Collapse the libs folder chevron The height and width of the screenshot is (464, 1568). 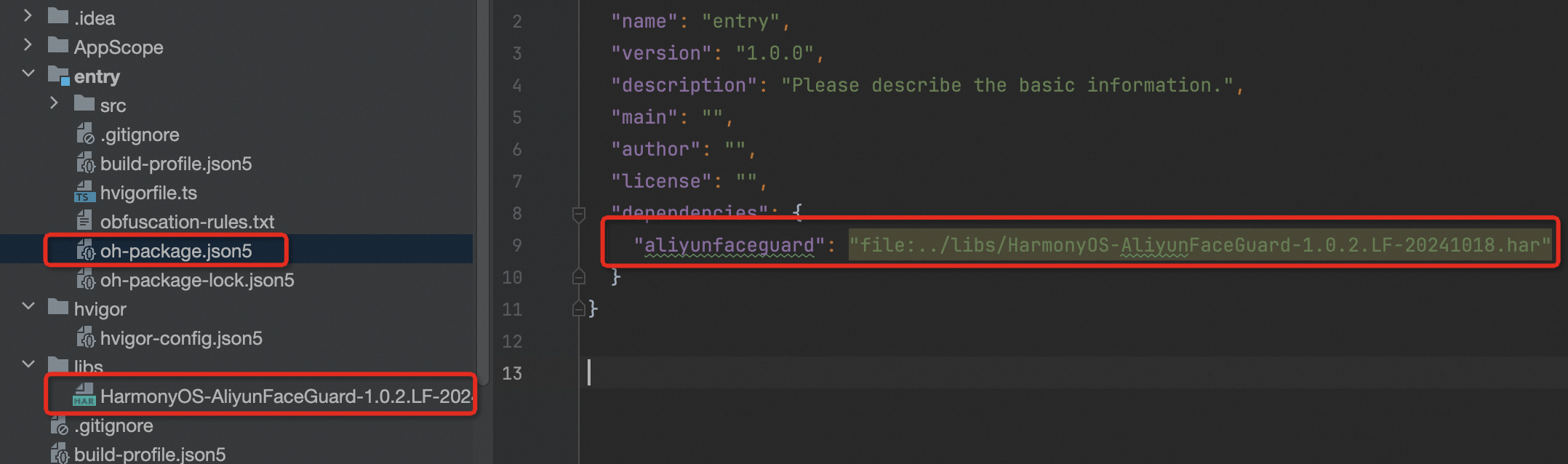[x=28, y=364]
